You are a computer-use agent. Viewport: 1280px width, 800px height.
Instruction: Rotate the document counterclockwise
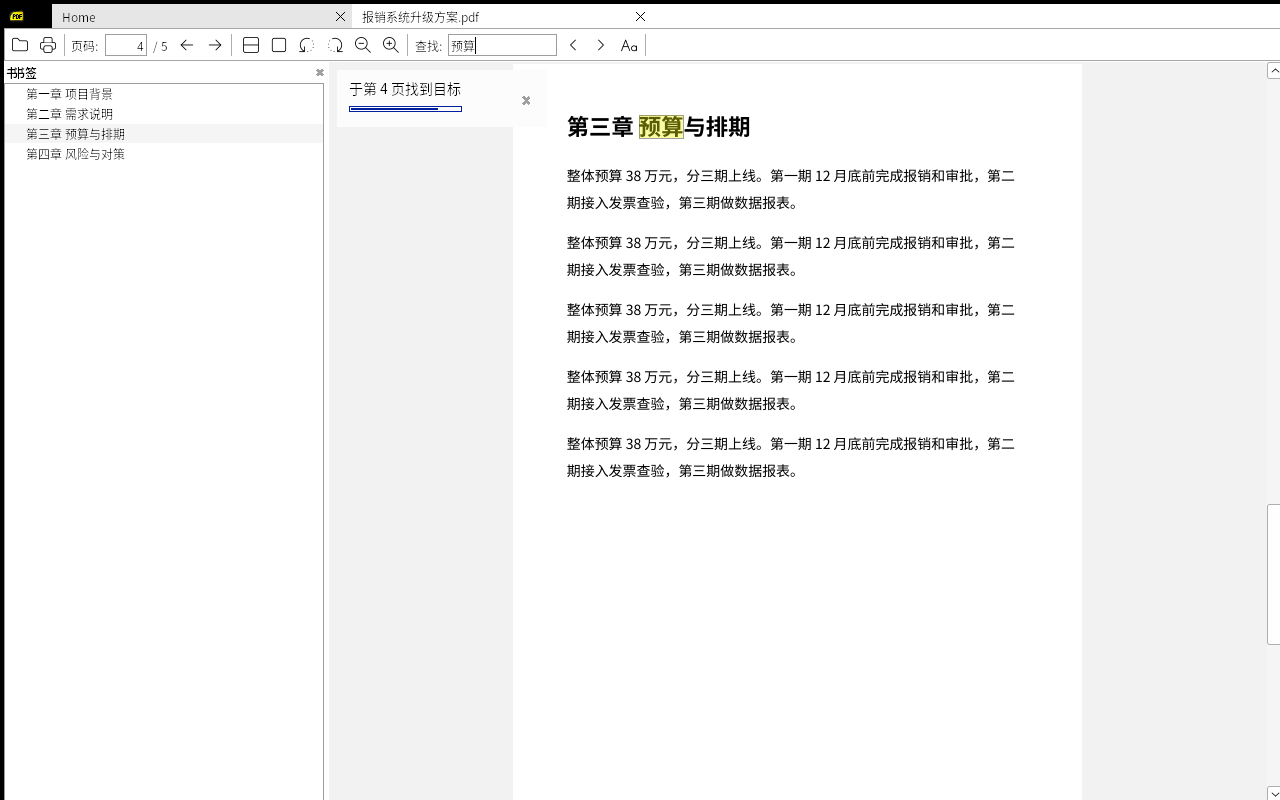point(307,45)
